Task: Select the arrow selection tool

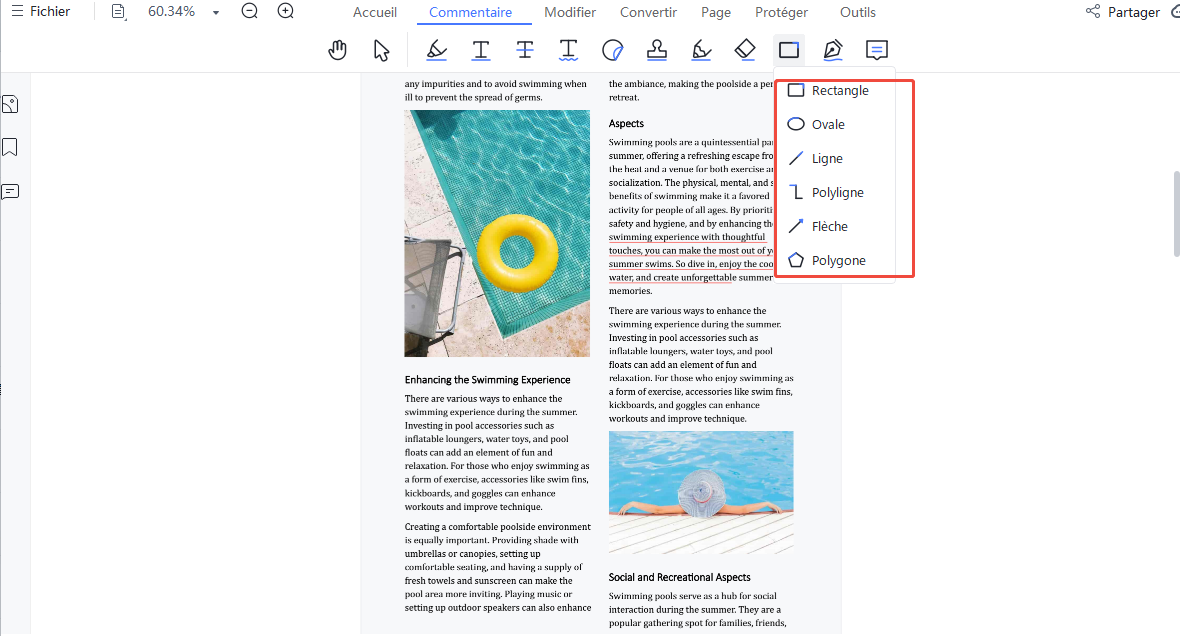Action: coord(381,50)
